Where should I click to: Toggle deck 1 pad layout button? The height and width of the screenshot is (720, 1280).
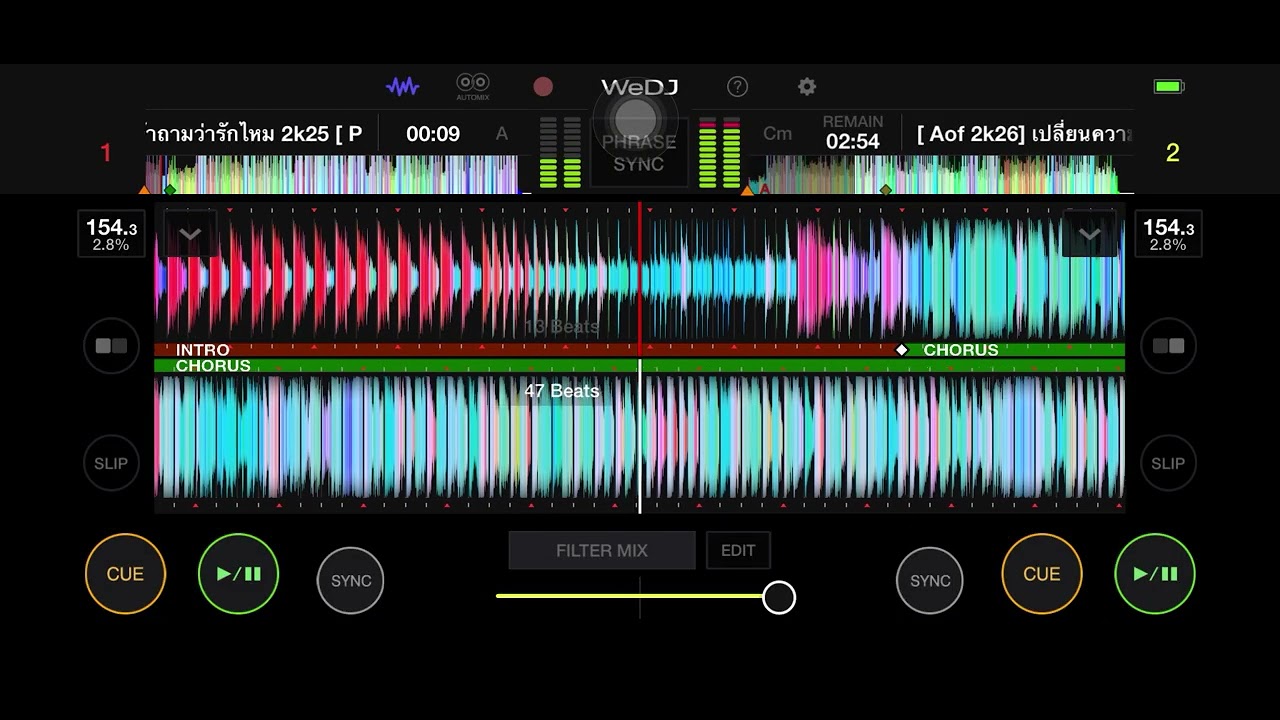(111, 346)
